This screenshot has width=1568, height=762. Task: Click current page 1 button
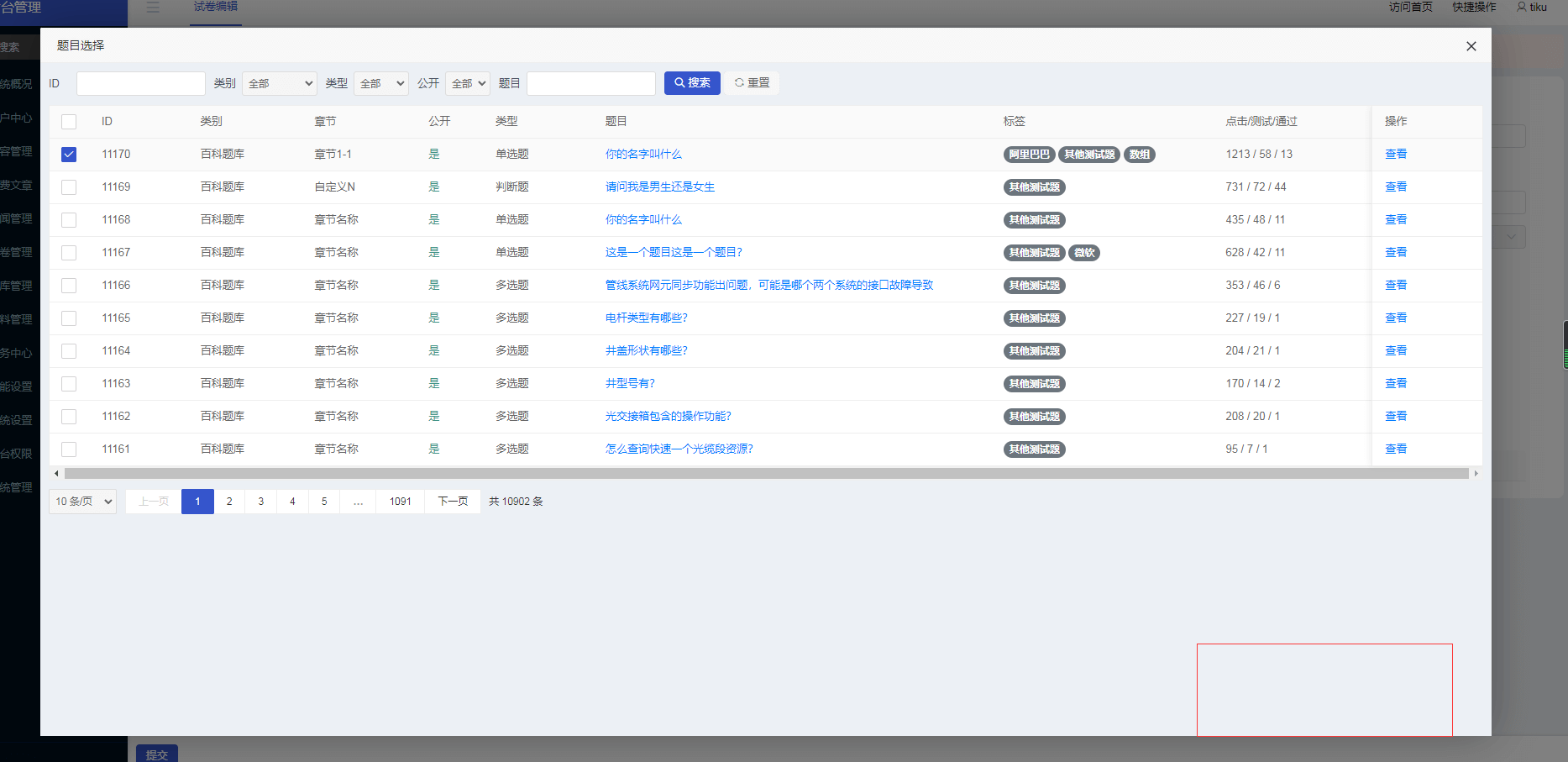(x=197, y=502)
